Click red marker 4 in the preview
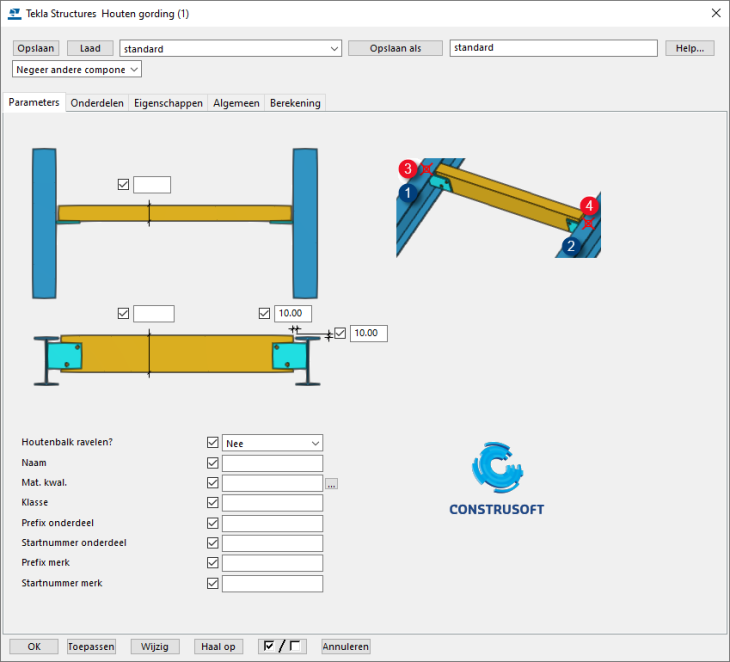This screenshot has width=730, height=662. pyautogui.click(x=589, y=205)
